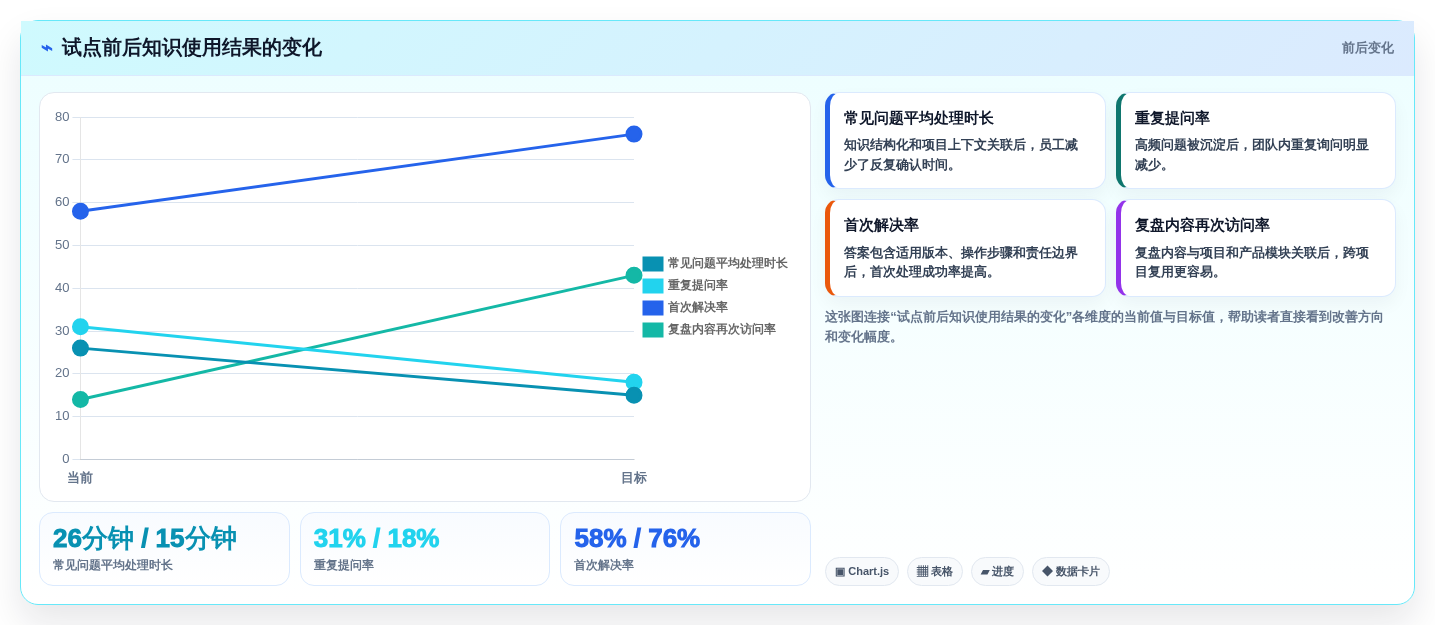
Task: Toggle the 重复提问率 legend color box
Action: [x=653, y=286]
